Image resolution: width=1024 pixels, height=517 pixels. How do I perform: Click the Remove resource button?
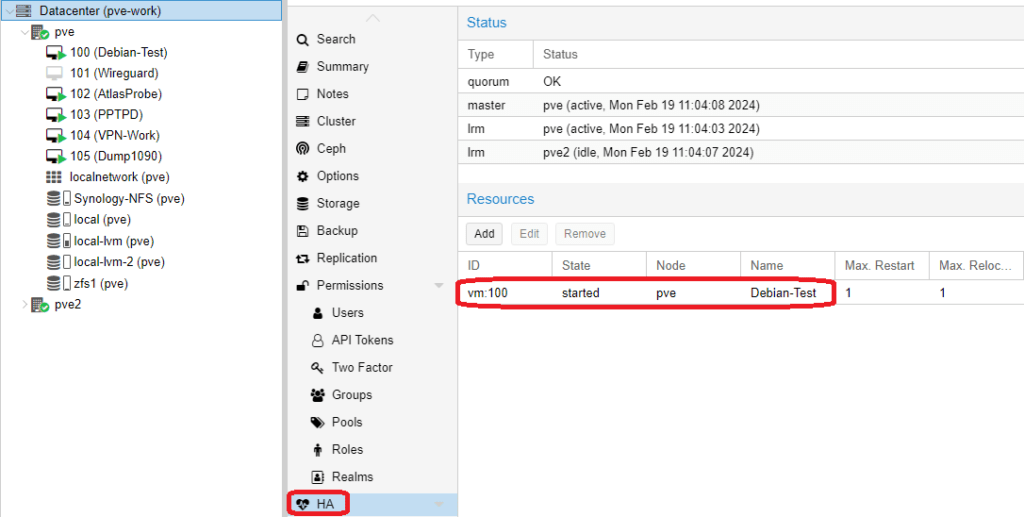coord(584,234)
